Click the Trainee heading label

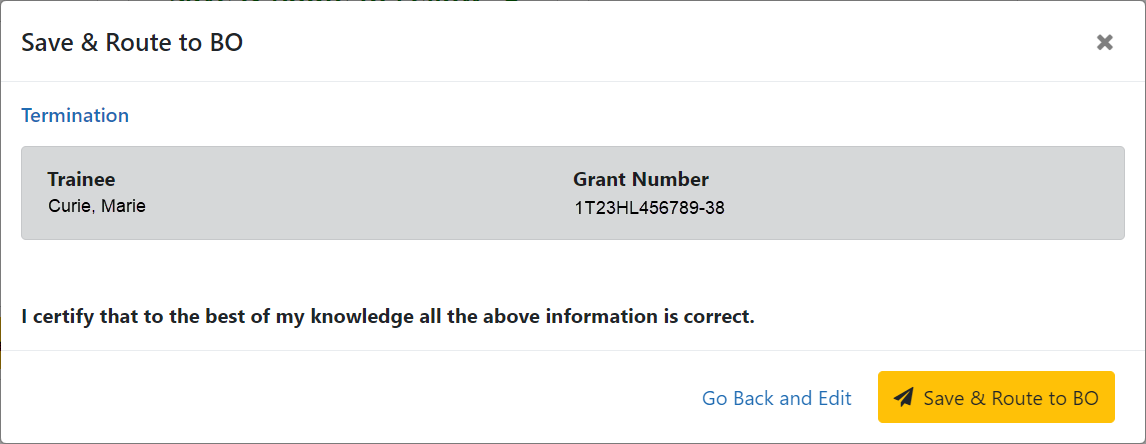tap(81, 179)
